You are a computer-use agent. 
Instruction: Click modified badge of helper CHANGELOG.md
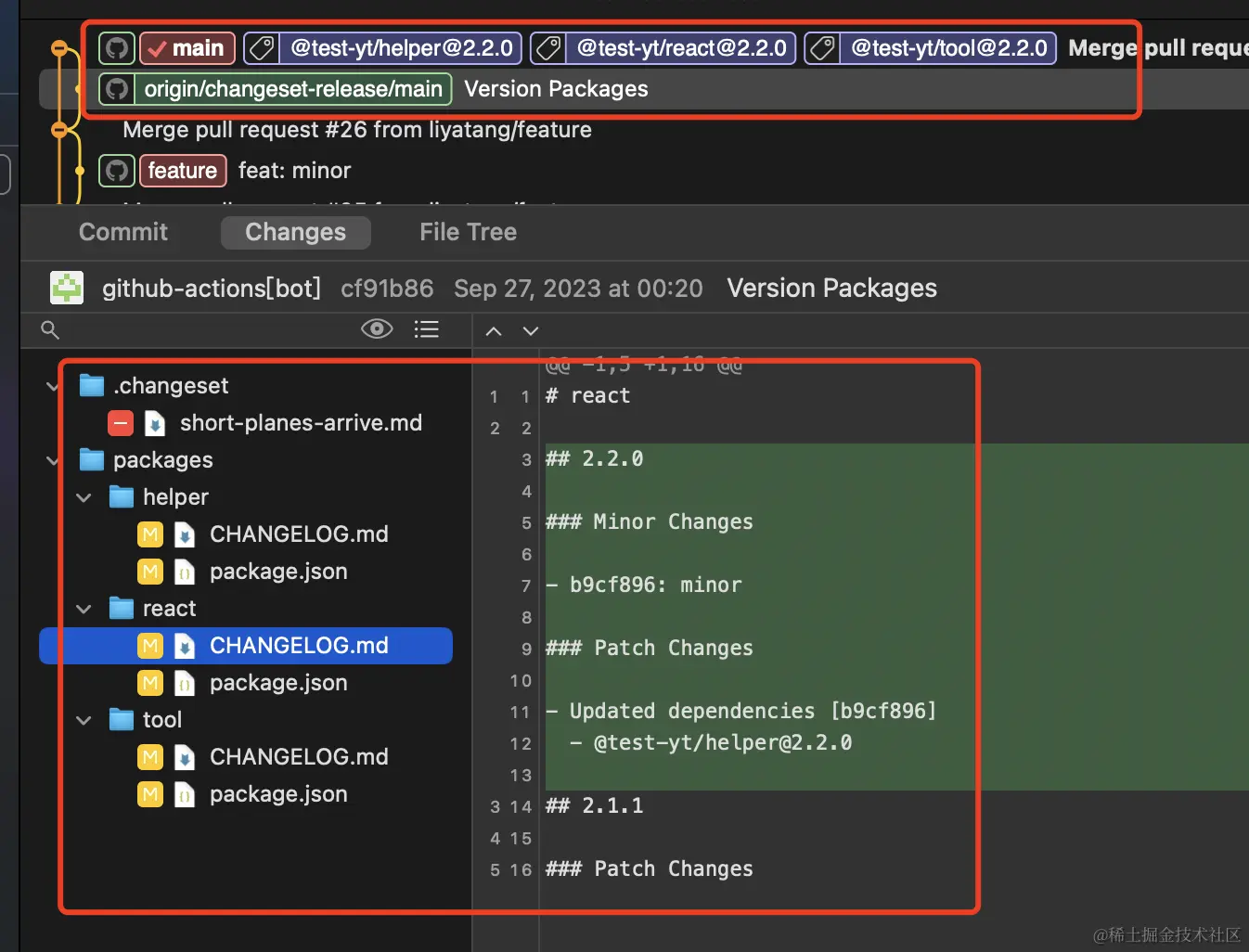click(x=150, y=534)
